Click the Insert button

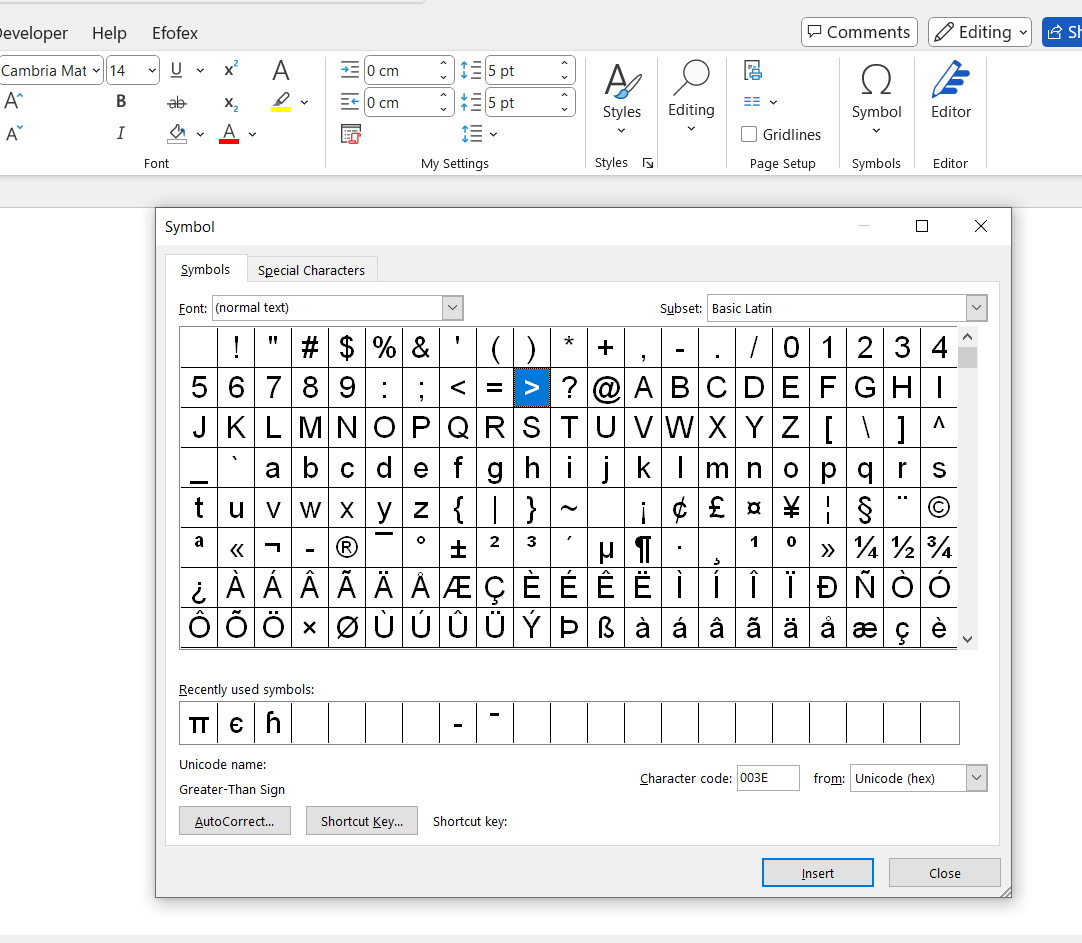click(x=818, y=873)
